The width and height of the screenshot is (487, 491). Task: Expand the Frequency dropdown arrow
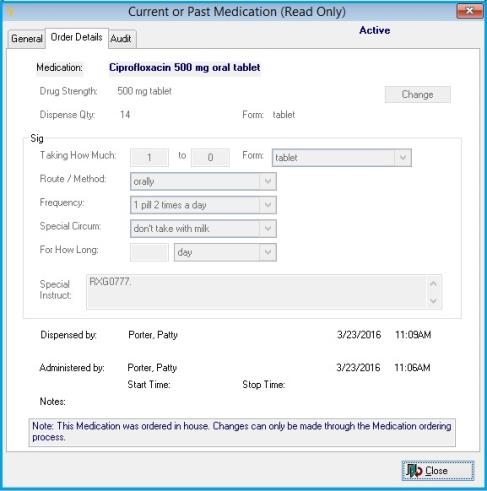[x=268, y=205]
